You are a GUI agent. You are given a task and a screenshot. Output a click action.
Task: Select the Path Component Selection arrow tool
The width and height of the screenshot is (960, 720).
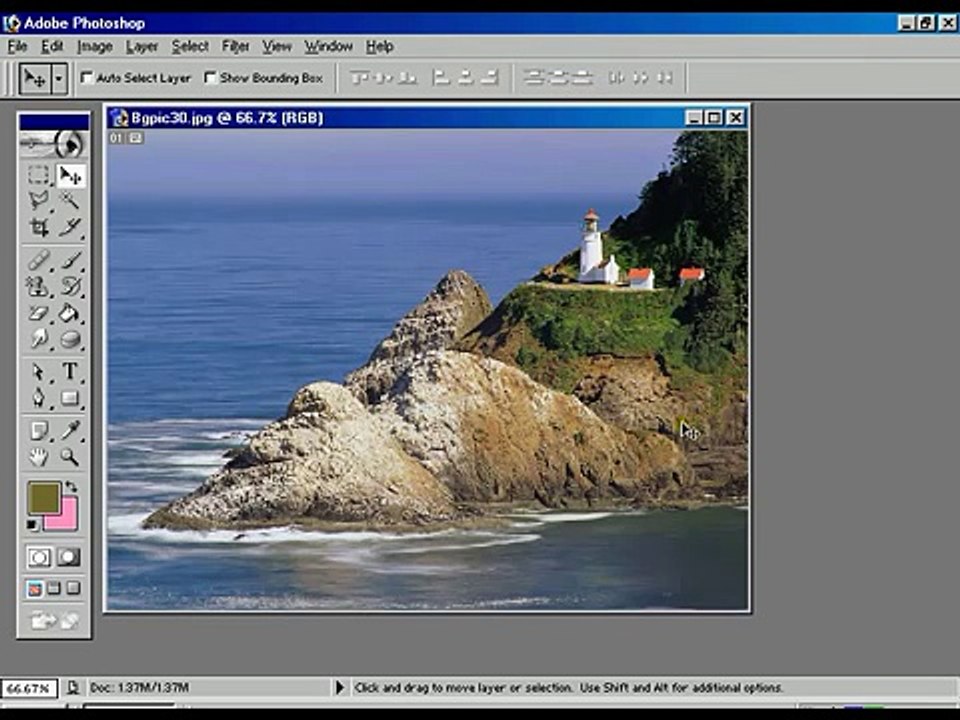tap(39, 372)
